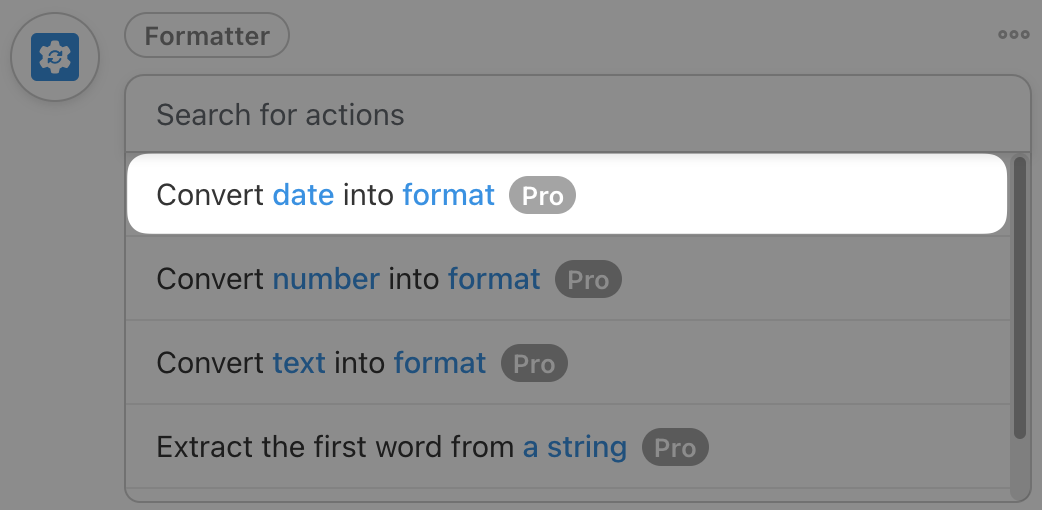Click the blue "date" placeholder
The height and width of the screenshot is (510, 1042).
(x=303, y=194)
